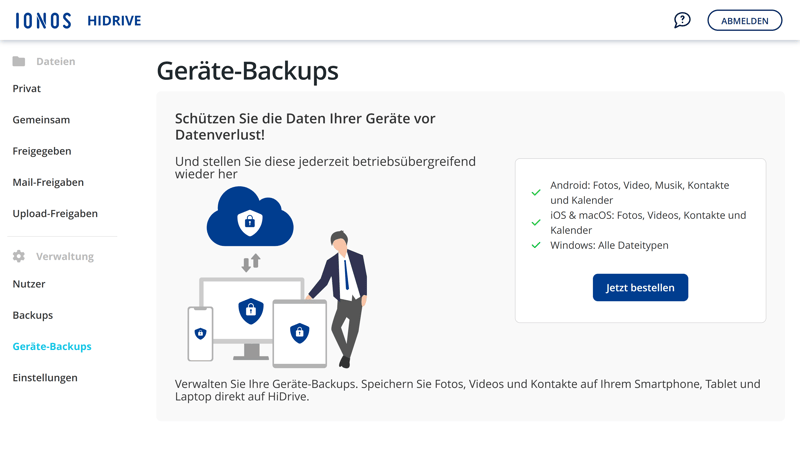Open the help question mark icon
The image size is (800, 450).
coord(682,20)
